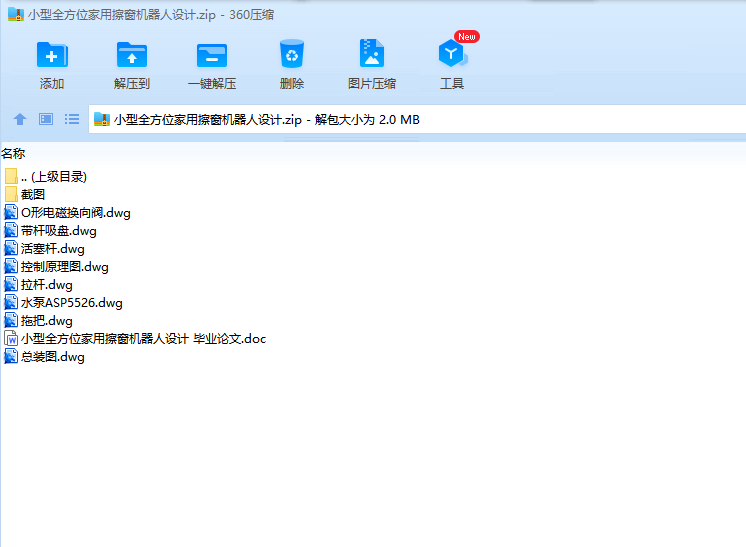Screen dimensions: 746x547
Task: Click the 删除 label text
Action: 292,84
